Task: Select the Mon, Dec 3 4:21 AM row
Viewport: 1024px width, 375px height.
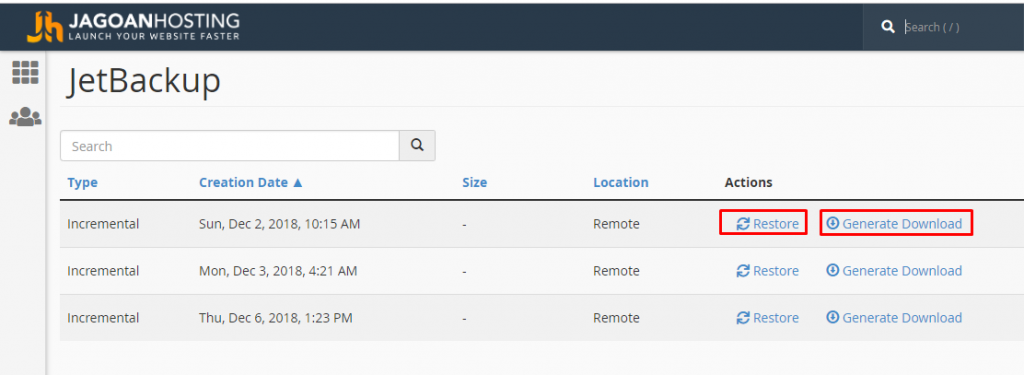Action: 542,271
